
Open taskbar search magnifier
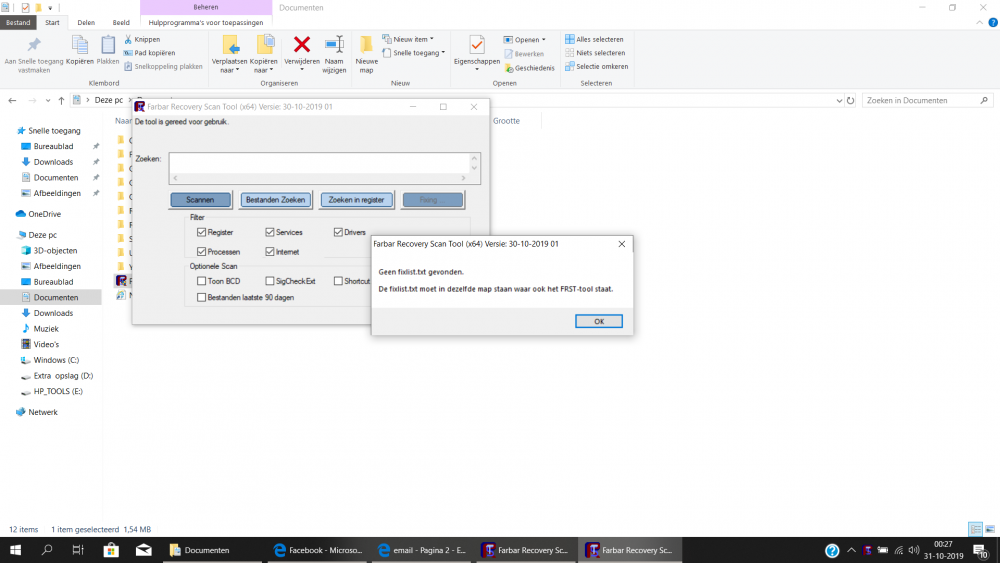47,550
